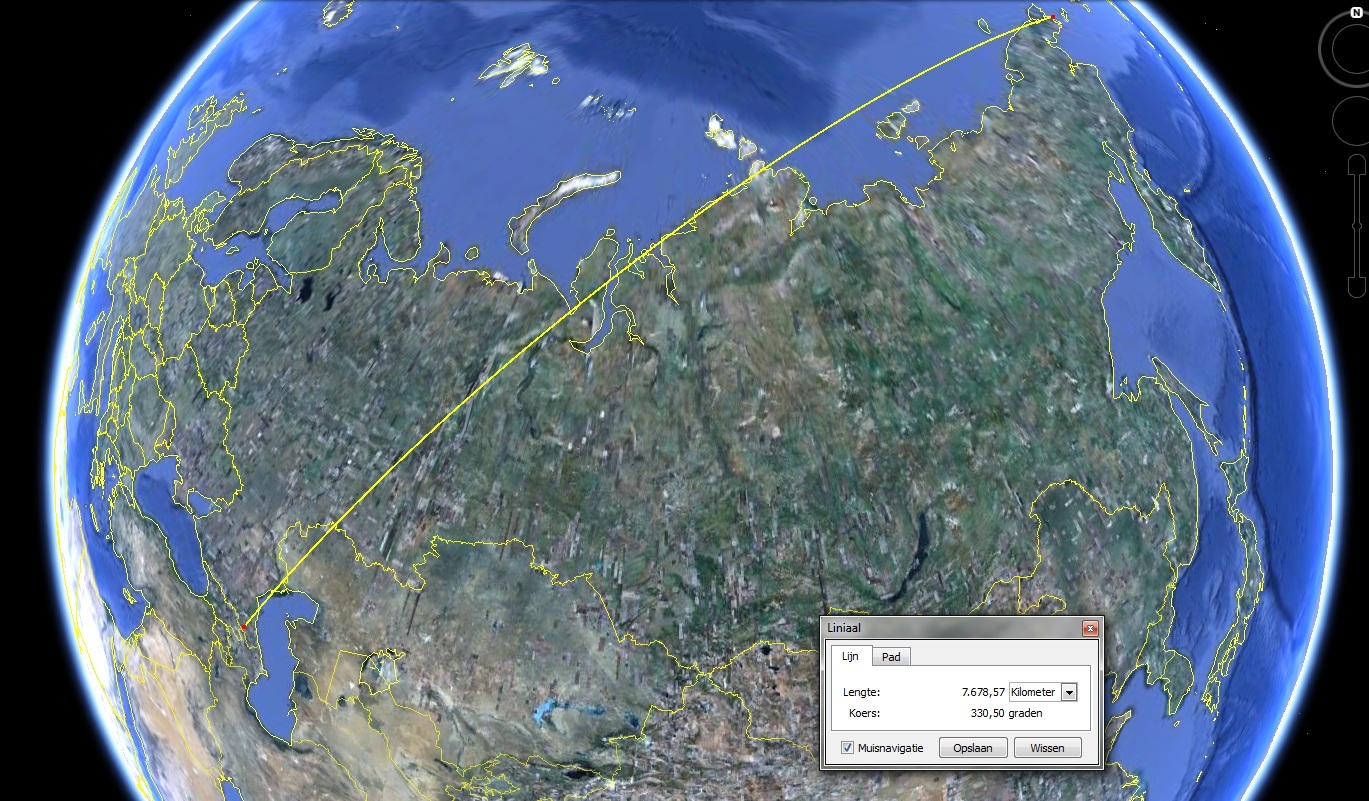Click the move joystick circle below the compass
The height and width of the screenshot is (801, 1369).
tap(1352, 120)
